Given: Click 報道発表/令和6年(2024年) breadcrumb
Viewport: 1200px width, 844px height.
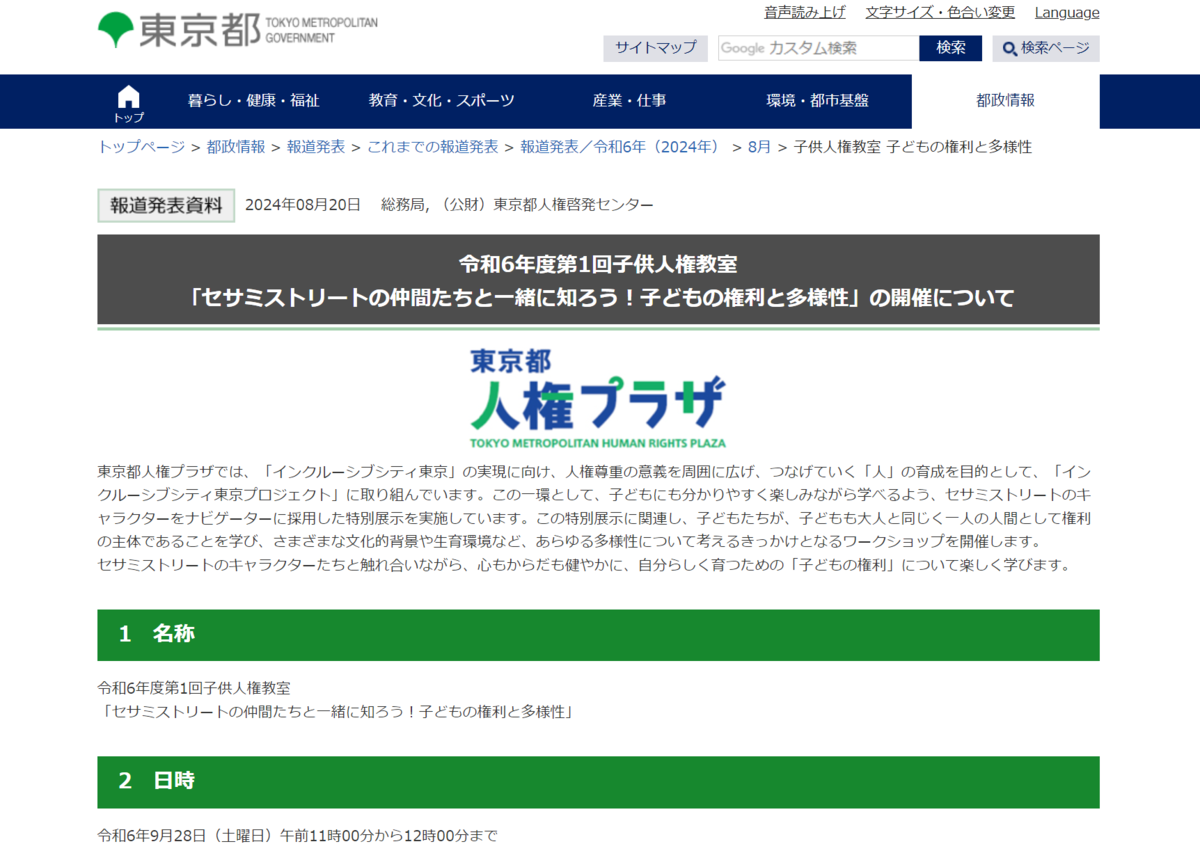Looking at the screenshot, I should (623, 147).
